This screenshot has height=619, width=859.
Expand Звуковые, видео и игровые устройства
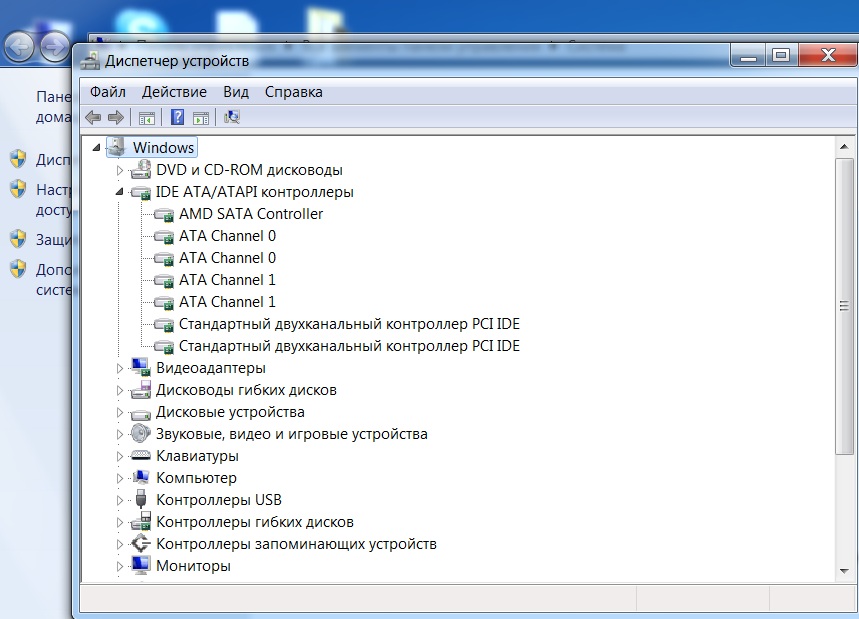120,434
